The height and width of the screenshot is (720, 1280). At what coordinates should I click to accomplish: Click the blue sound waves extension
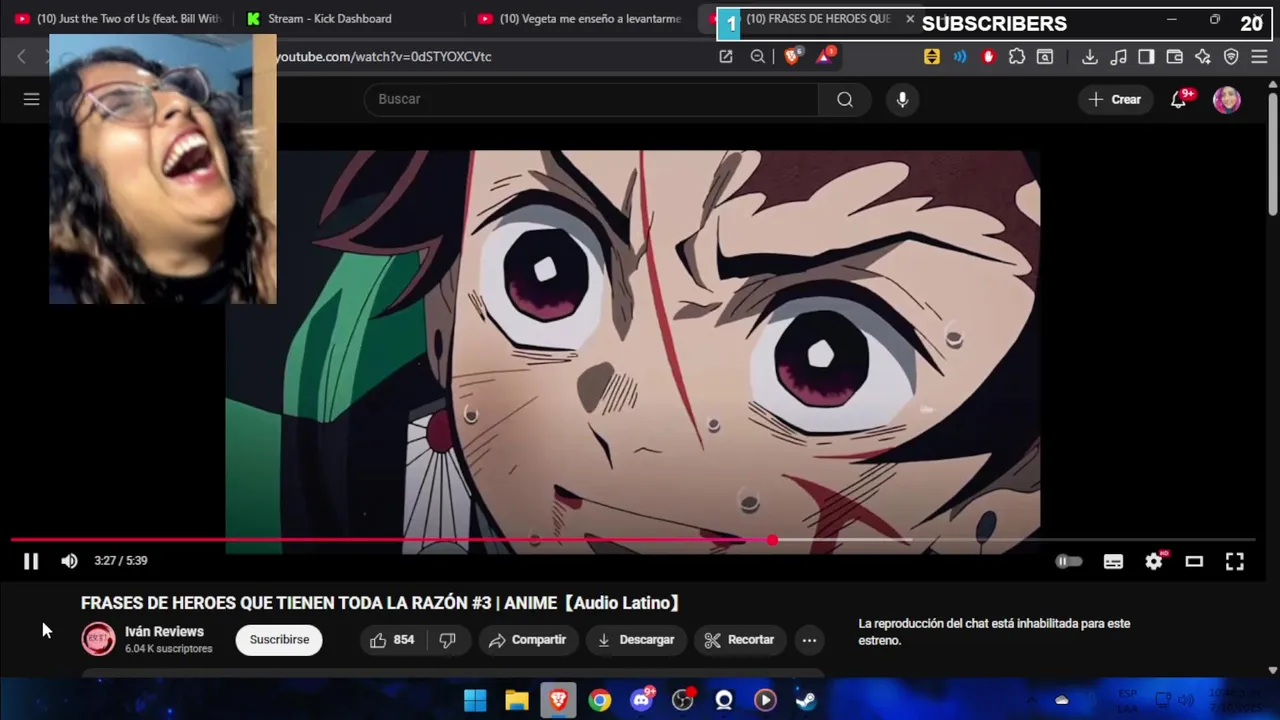[x=960, y=57]
